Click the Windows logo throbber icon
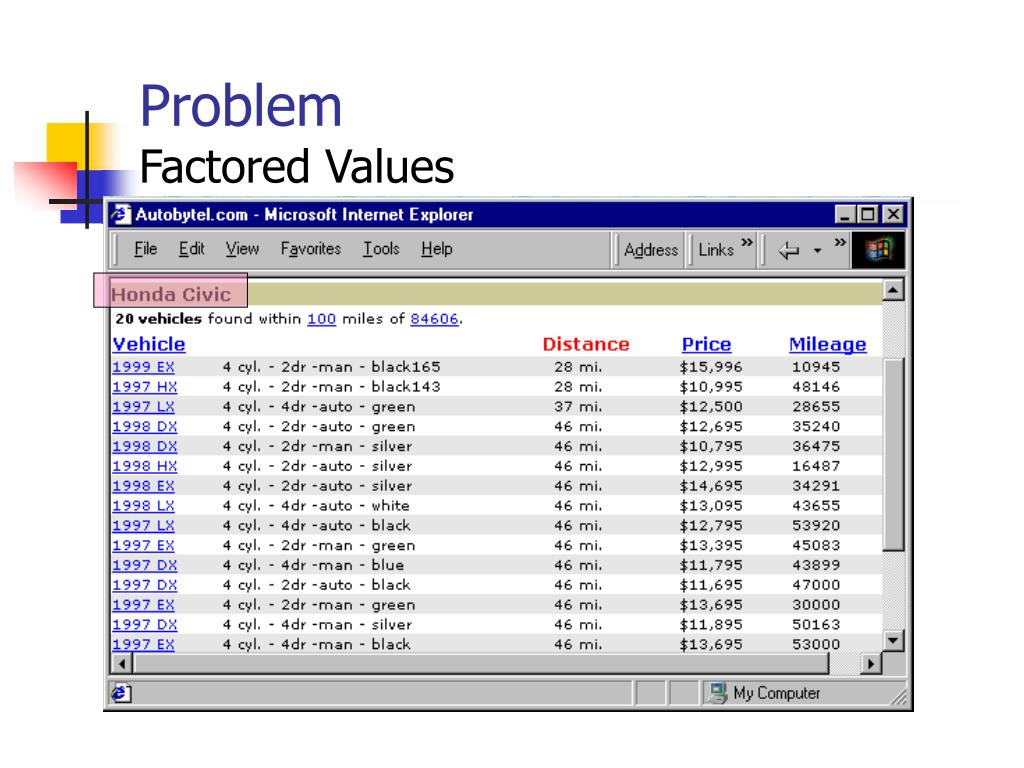Viewport: 1024px width, 768px height. 878,250
